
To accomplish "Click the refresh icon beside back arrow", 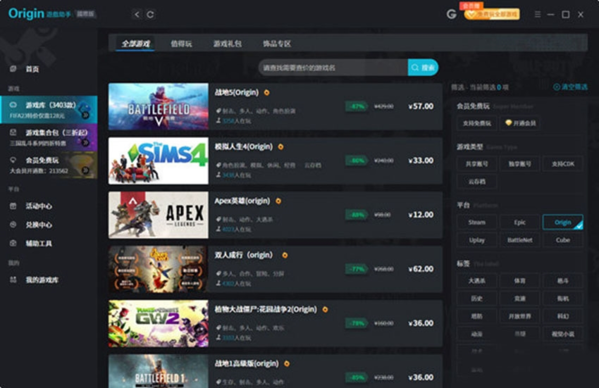I will point(151,15).
